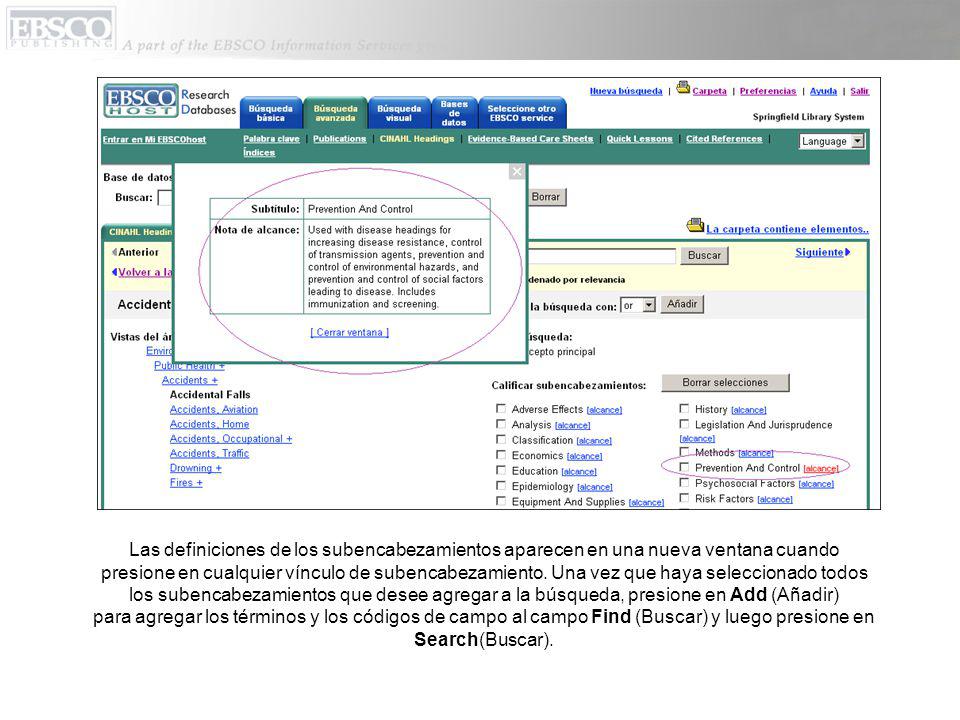Check the Analysis subheading
The image size is (960, 720).
click(501, 424)
